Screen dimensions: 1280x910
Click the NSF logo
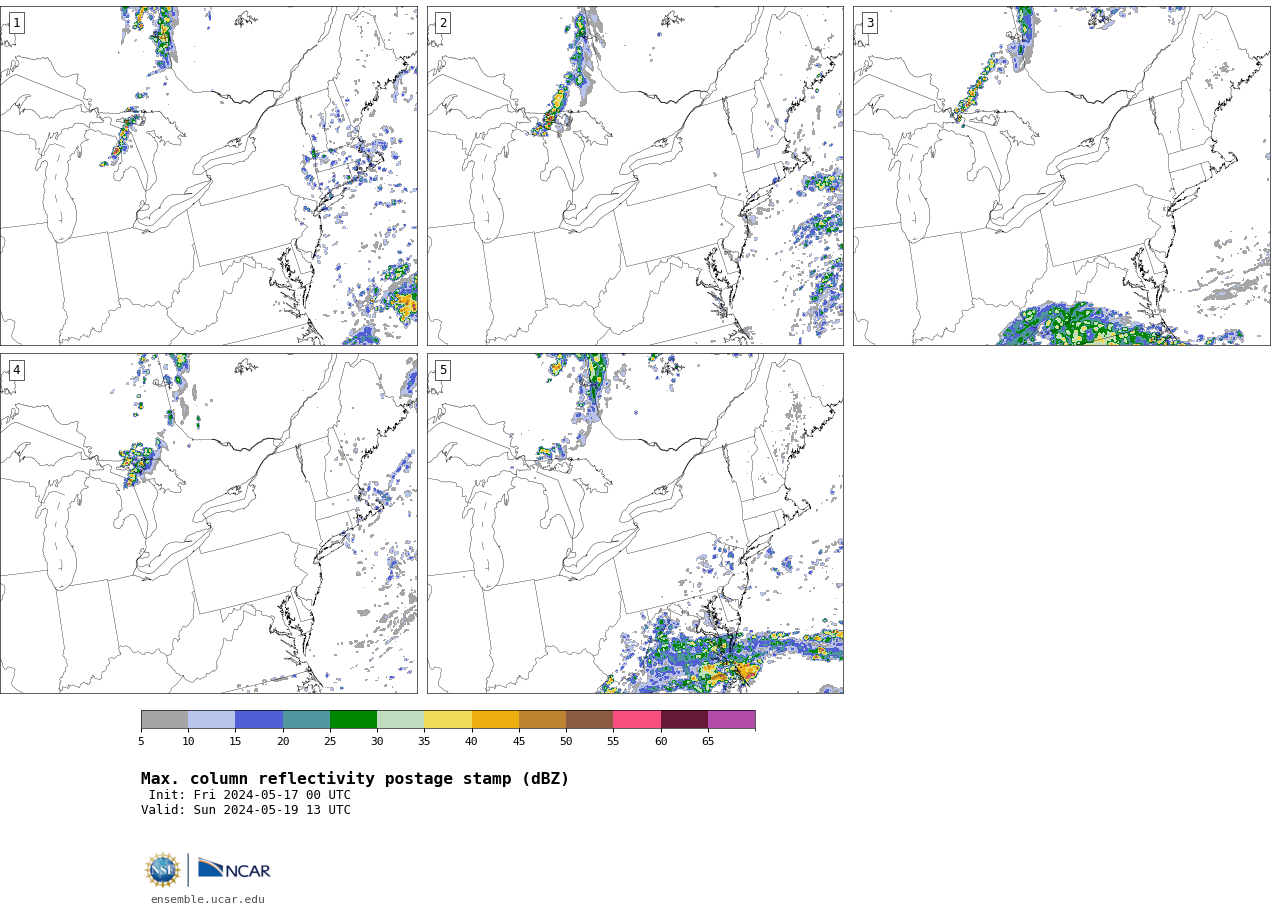[162, 870]
